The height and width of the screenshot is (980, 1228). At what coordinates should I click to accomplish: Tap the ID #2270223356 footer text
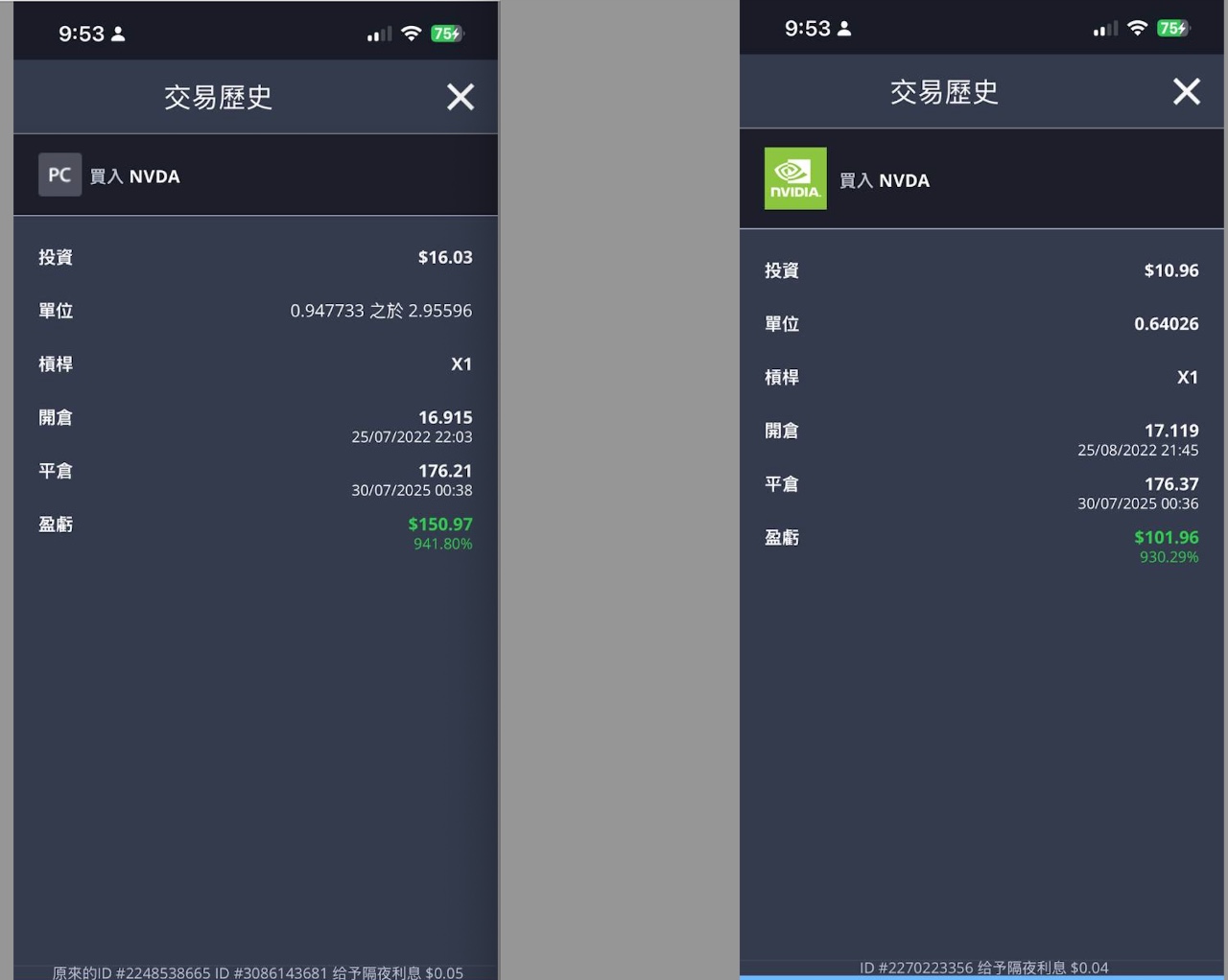[x=916, y=968]
